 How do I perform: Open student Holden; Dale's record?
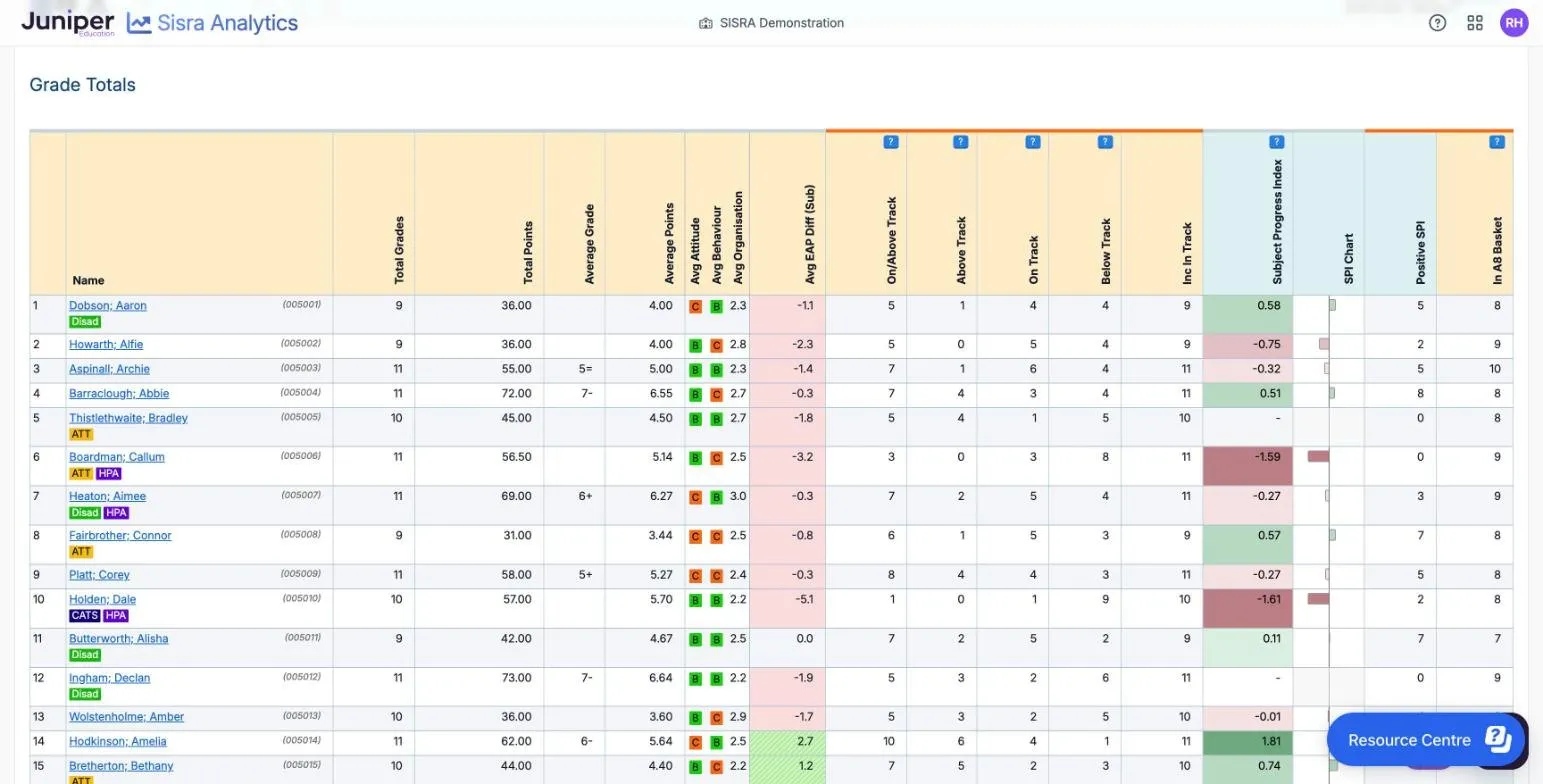[102, 600]
